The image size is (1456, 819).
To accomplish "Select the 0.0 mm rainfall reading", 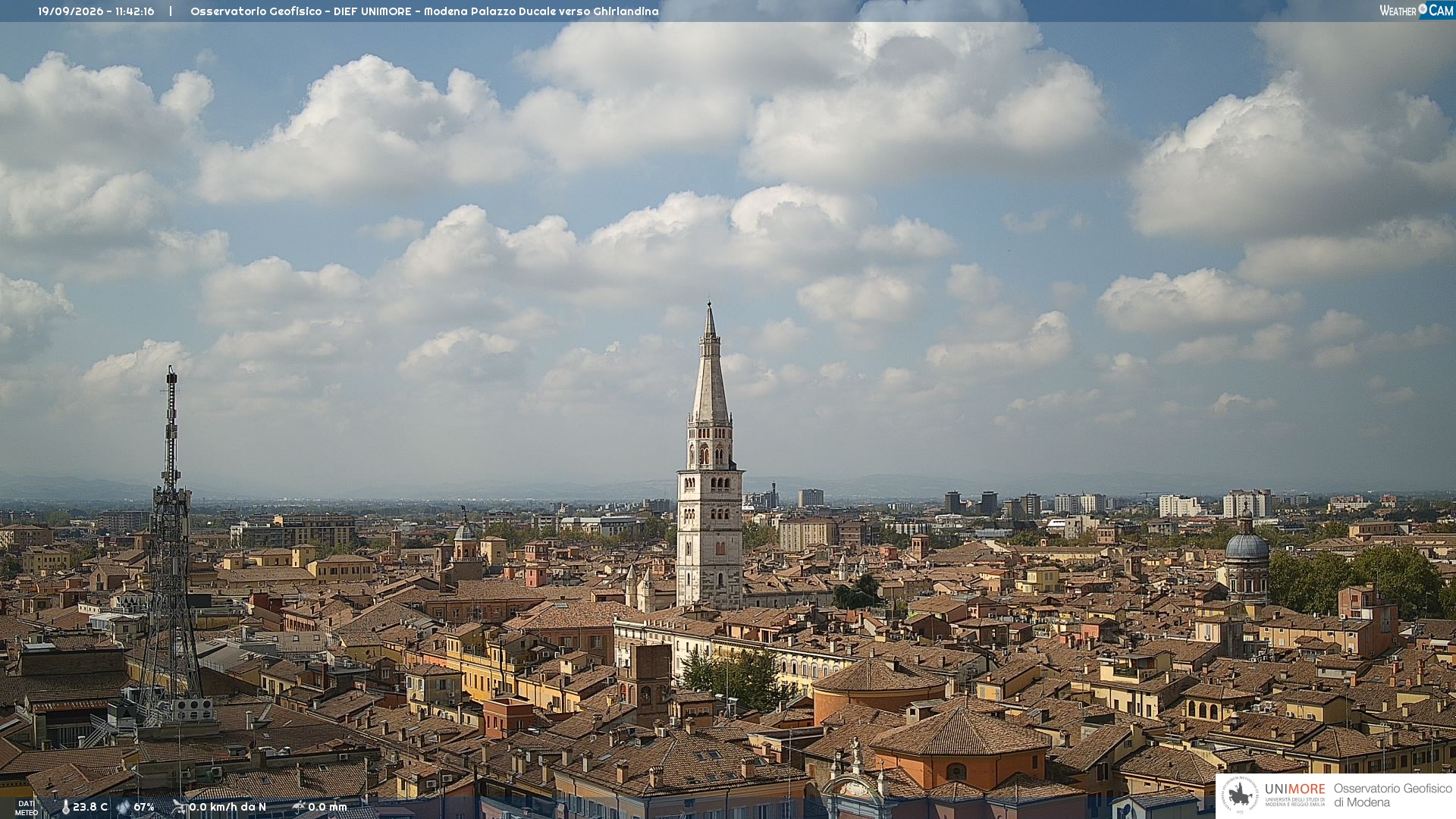I will click(x=328, y=807).
